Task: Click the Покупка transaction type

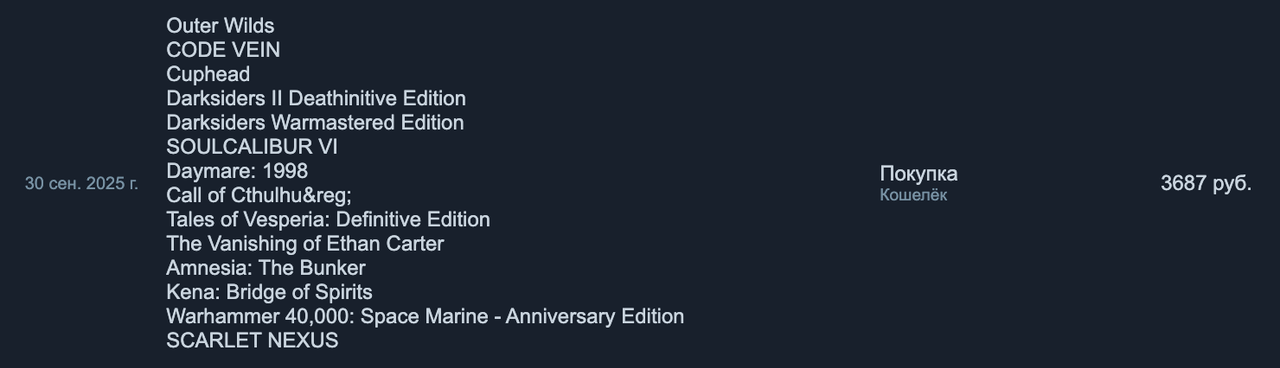Action: (x=919, y=174)
